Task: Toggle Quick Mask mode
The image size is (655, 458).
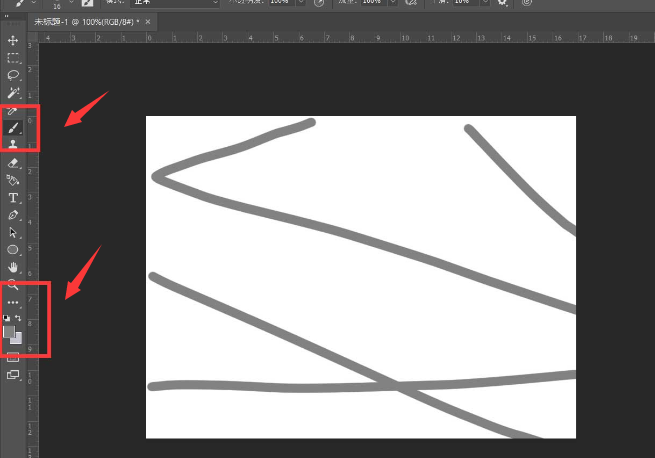Action: [x=13, y=356]
